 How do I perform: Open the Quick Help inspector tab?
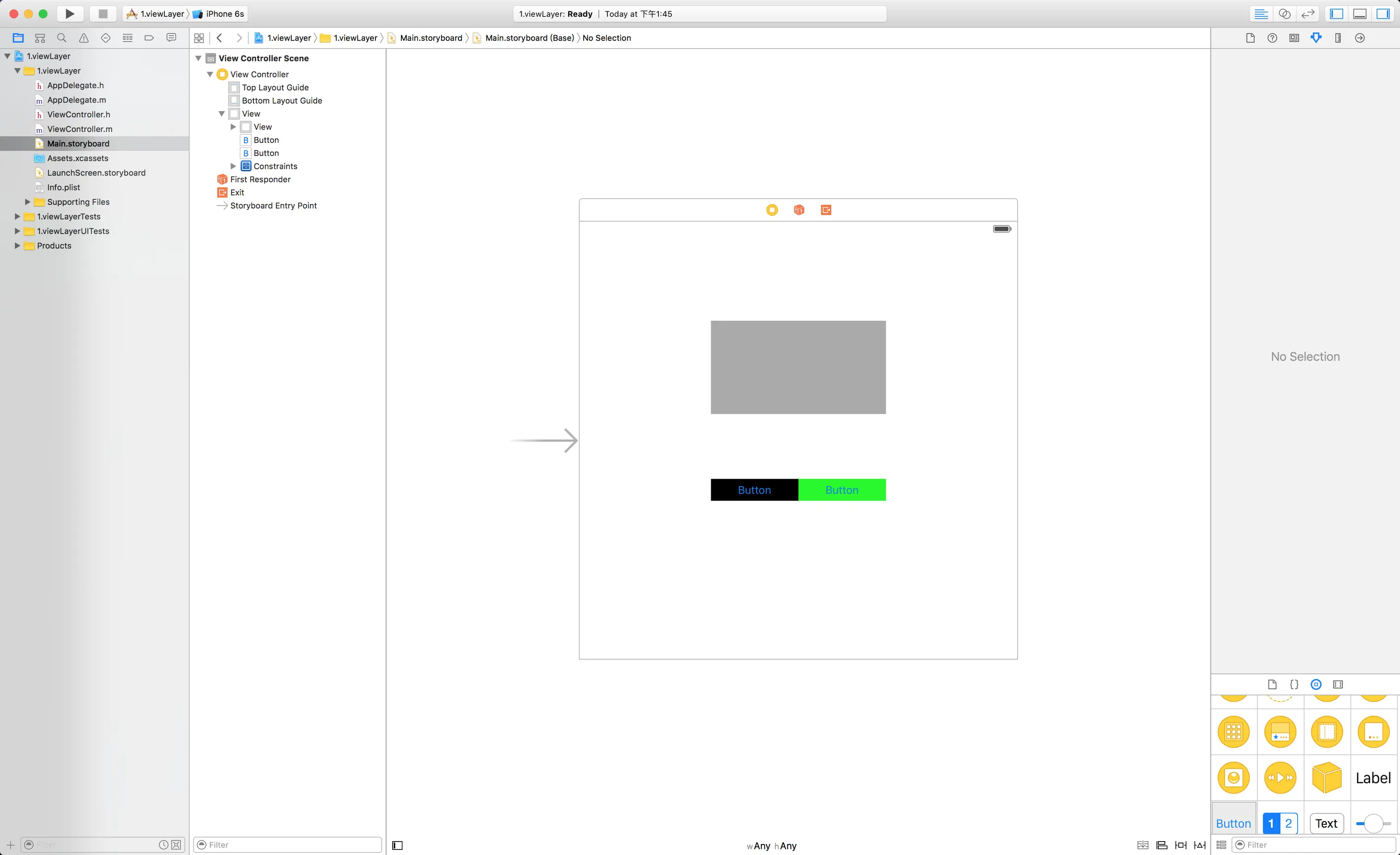point(1272,38)
